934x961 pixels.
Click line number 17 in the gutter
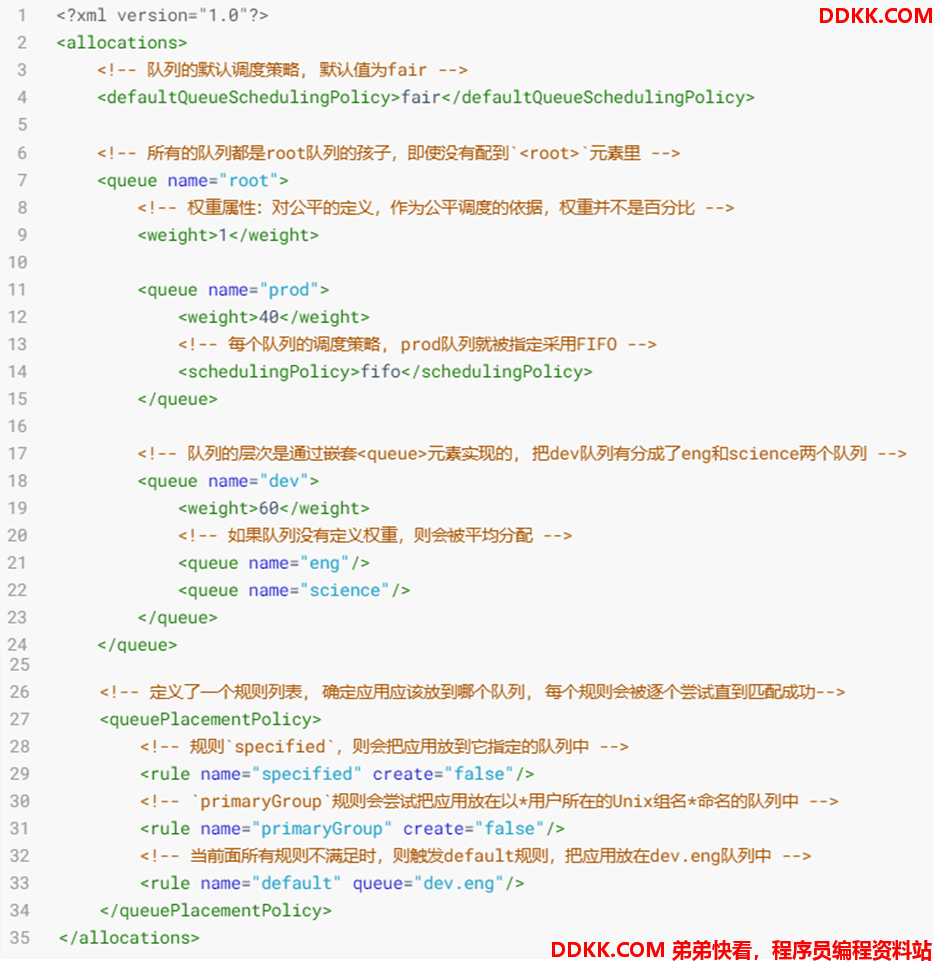pos(17,454)
